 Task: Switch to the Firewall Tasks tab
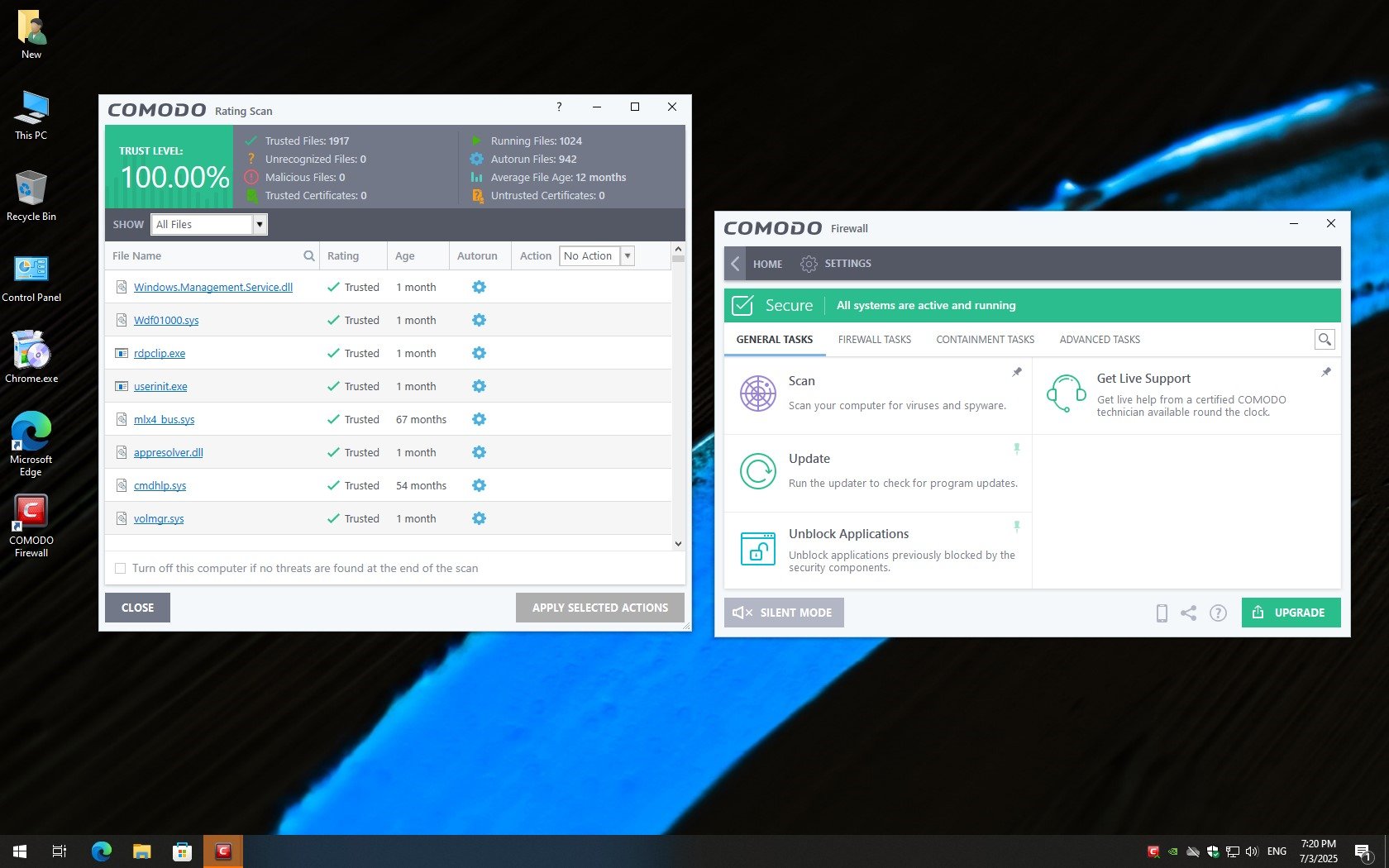pos(875,340)
